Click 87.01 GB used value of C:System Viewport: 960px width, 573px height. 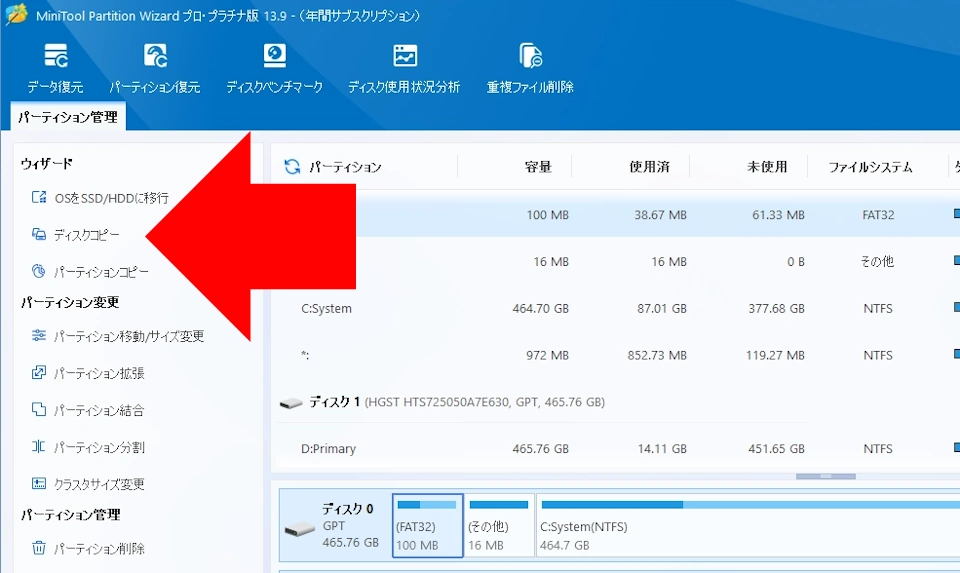[662, 309]
